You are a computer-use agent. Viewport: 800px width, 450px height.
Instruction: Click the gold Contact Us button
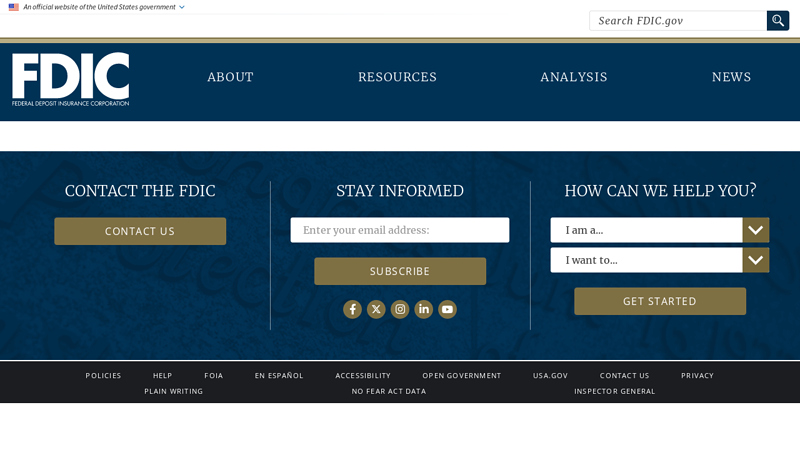(x=140, y=231)
